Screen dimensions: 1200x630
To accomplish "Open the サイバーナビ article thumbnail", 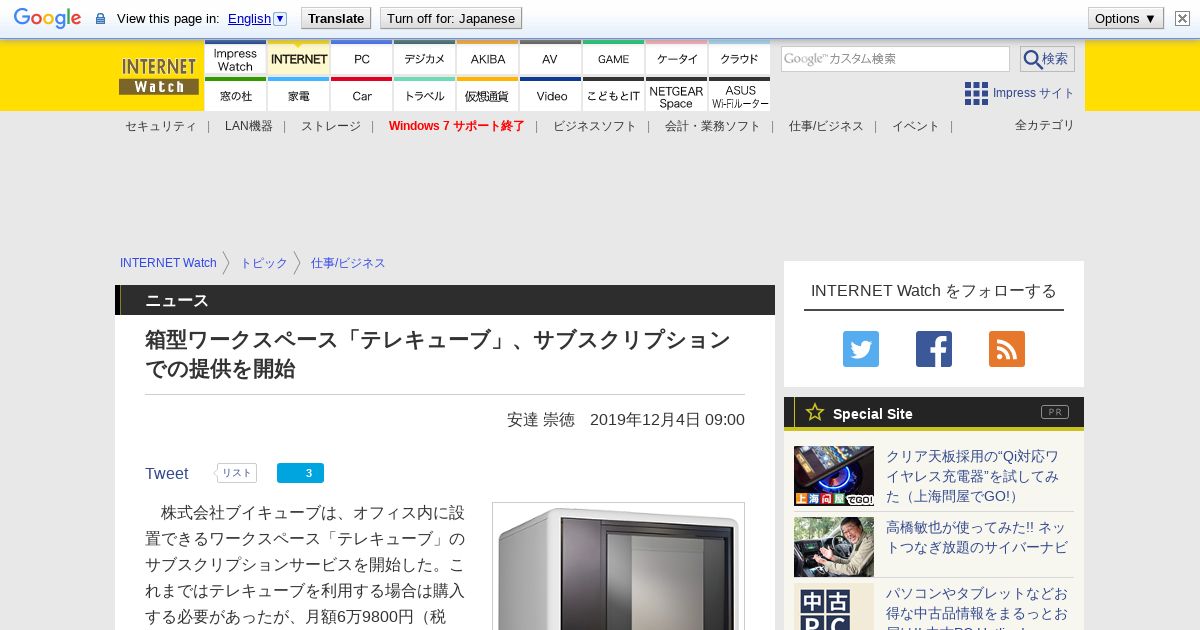I will (x=834, y=547).
